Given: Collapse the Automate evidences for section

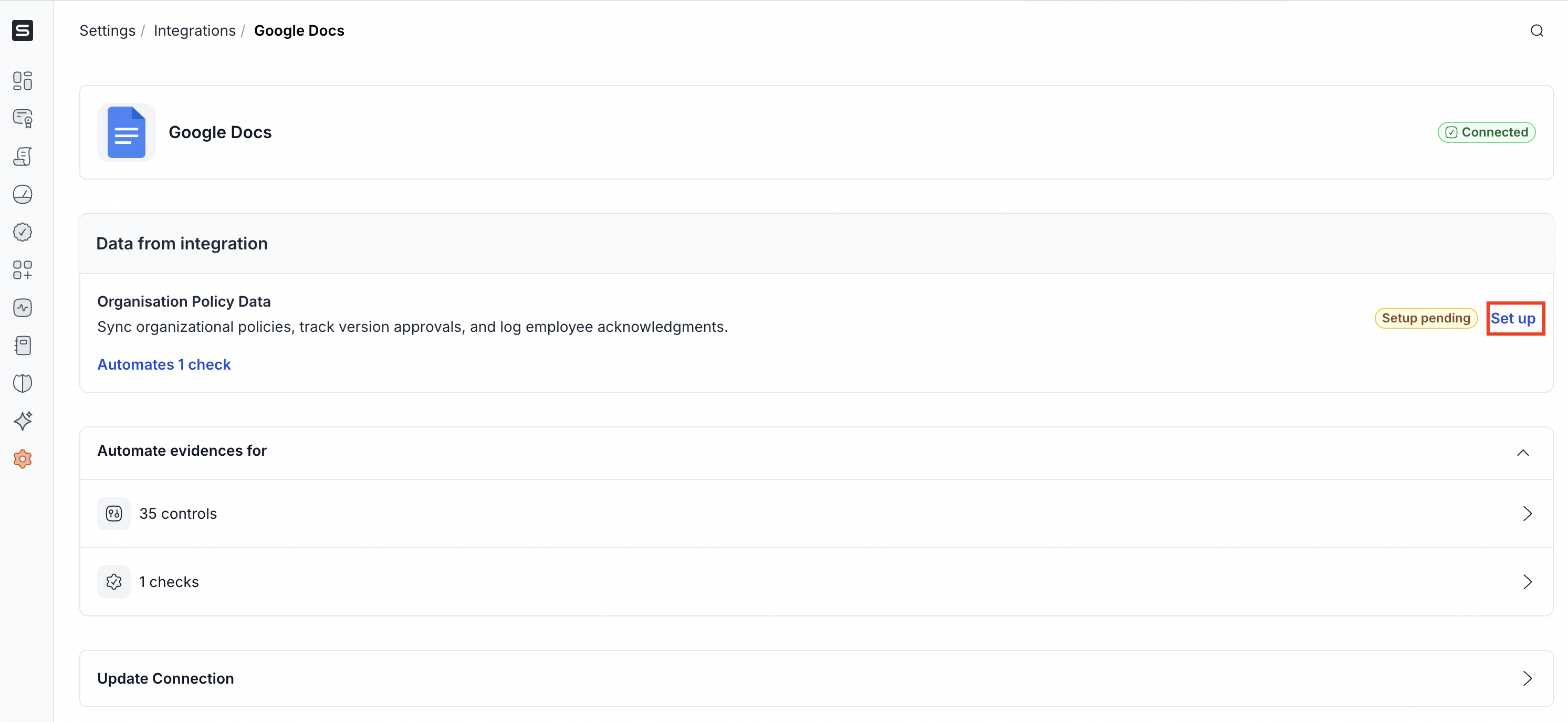Looking at the screenshot, I should (x=1522, y=452).
